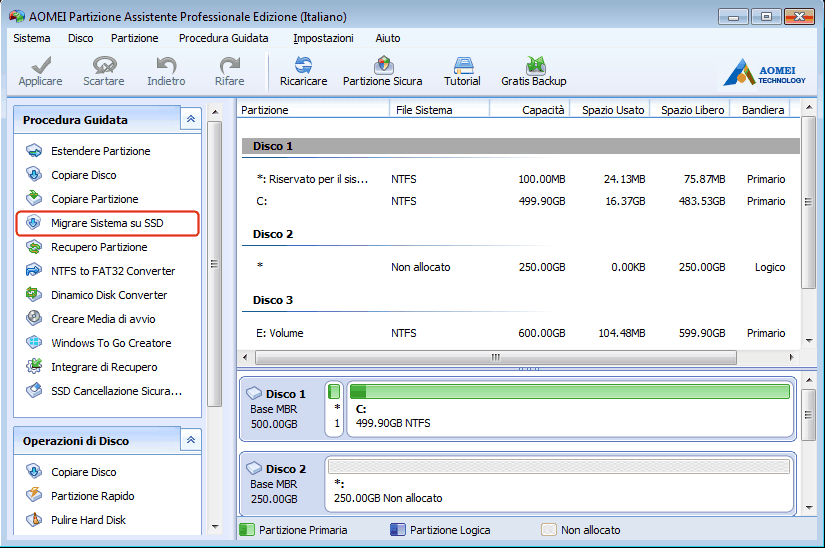Viewport: 825px width, 548px height.
Task: Select the small reserved partition block in Disco 1
Action: pyautogui.click(x=334, y=409)
